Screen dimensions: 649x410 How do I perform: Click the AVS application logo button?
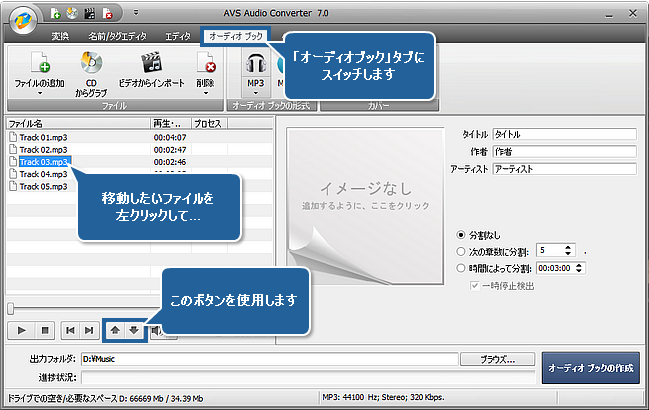(x=21, y=15)
